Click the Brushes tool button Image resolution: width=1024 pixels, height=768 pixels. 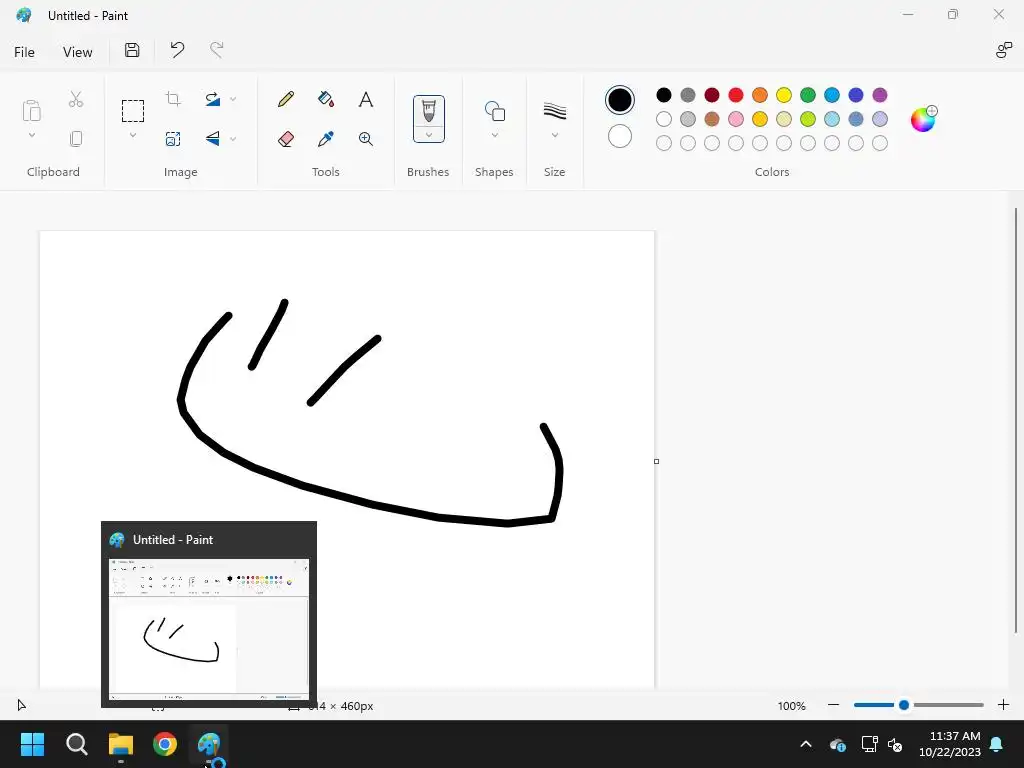[428, 111]
